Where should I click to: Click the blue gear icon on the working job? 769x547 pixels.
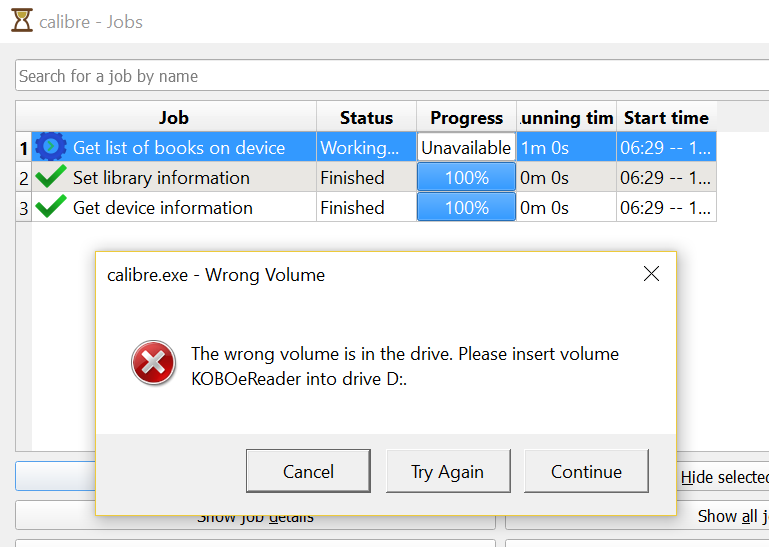tap(51, 147)
